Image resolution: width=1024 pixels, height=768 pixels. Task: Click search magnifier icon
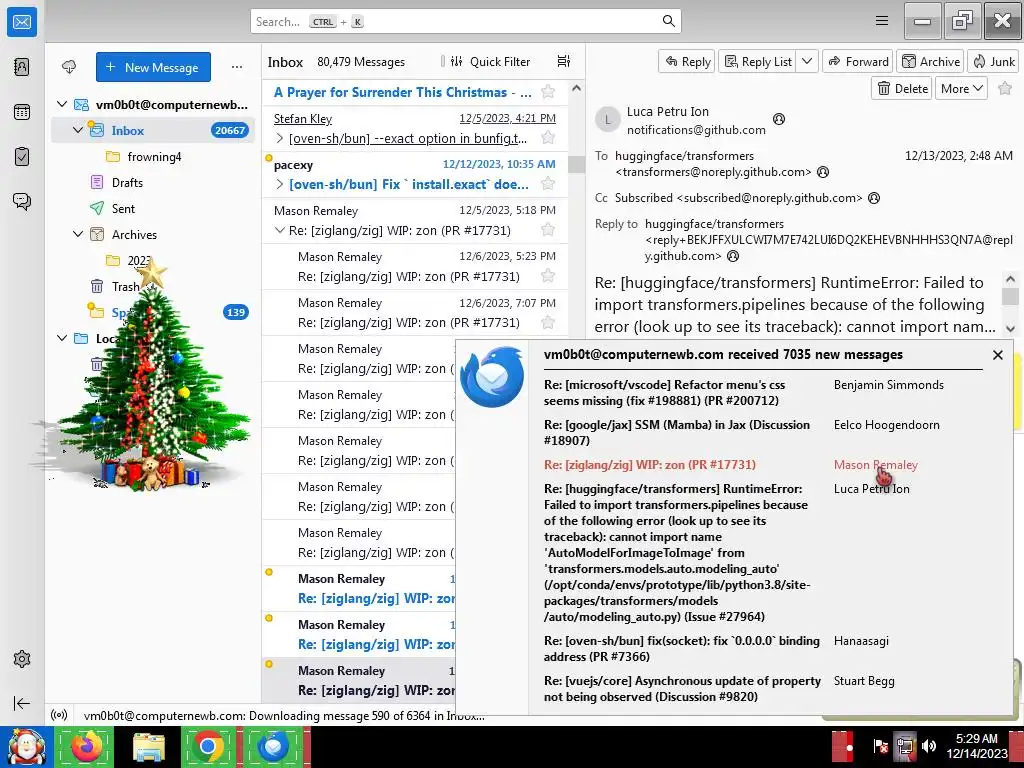pyautogui.click(x=668, y=21)
